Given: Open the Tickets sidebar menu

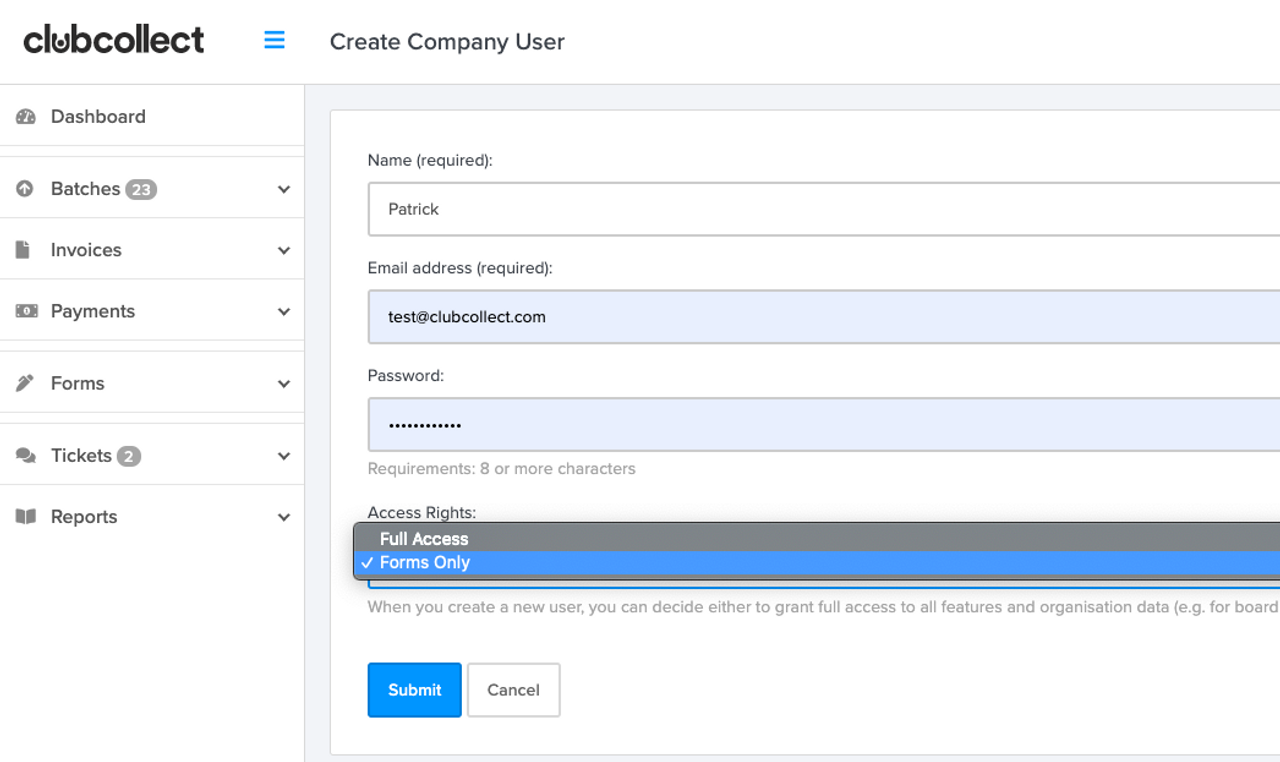Looking at the screenshot, I should 82,456.
